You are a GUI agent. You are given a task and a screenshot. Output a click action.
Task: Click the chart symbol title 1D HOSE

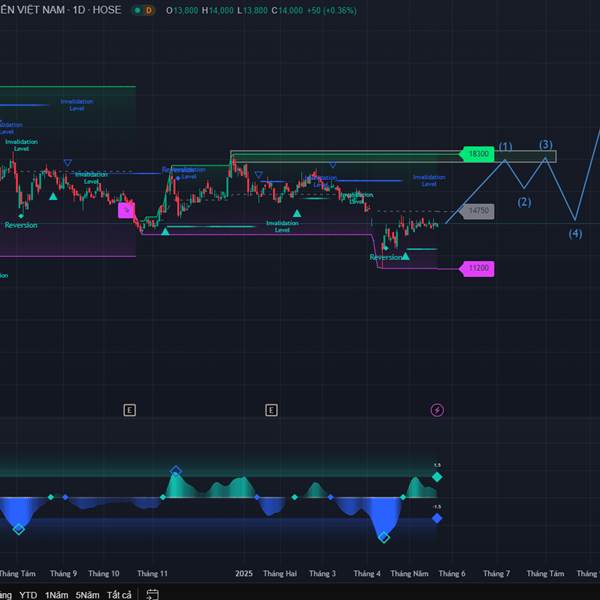click(61, 10)
